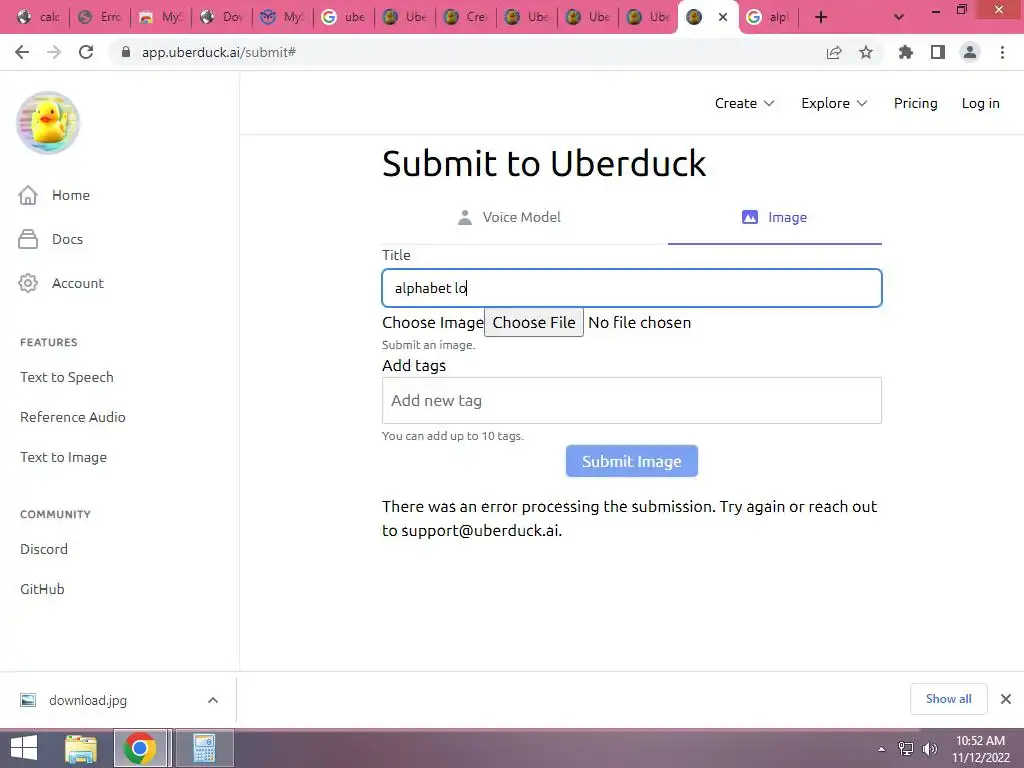The height and width of the screenshot is (768, 1024).
Task: Open the taskbar clock and date
Action: point(980,749)
